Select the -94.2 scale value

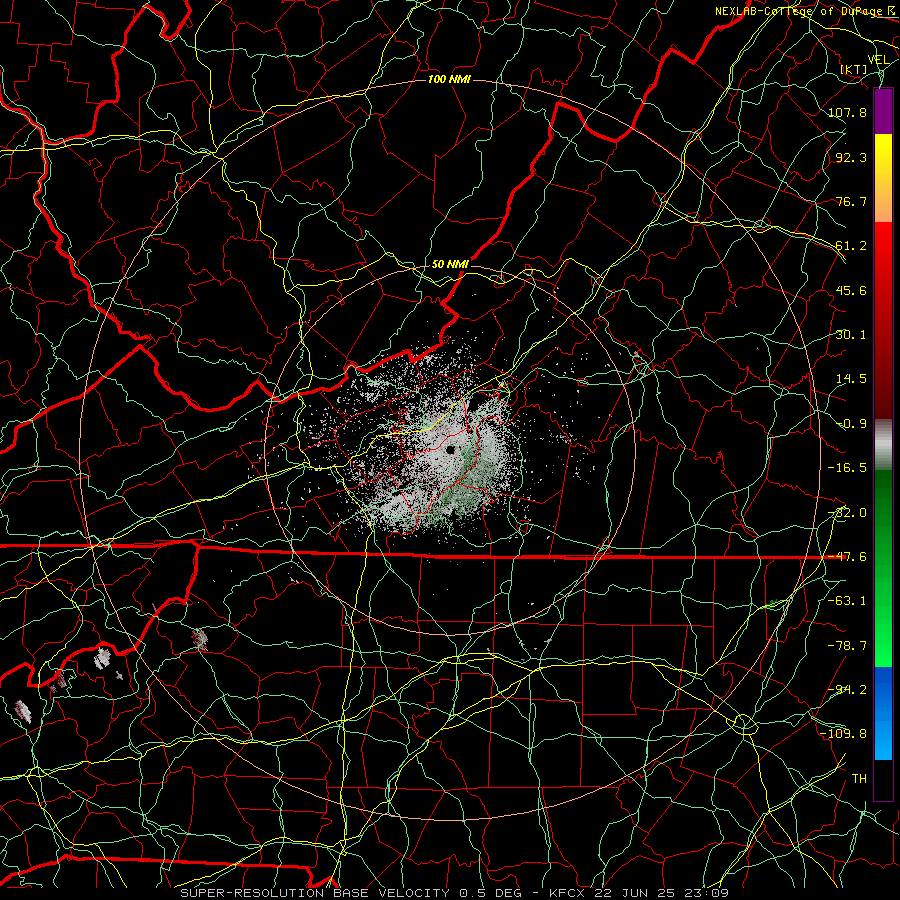(x=847, y=690)
